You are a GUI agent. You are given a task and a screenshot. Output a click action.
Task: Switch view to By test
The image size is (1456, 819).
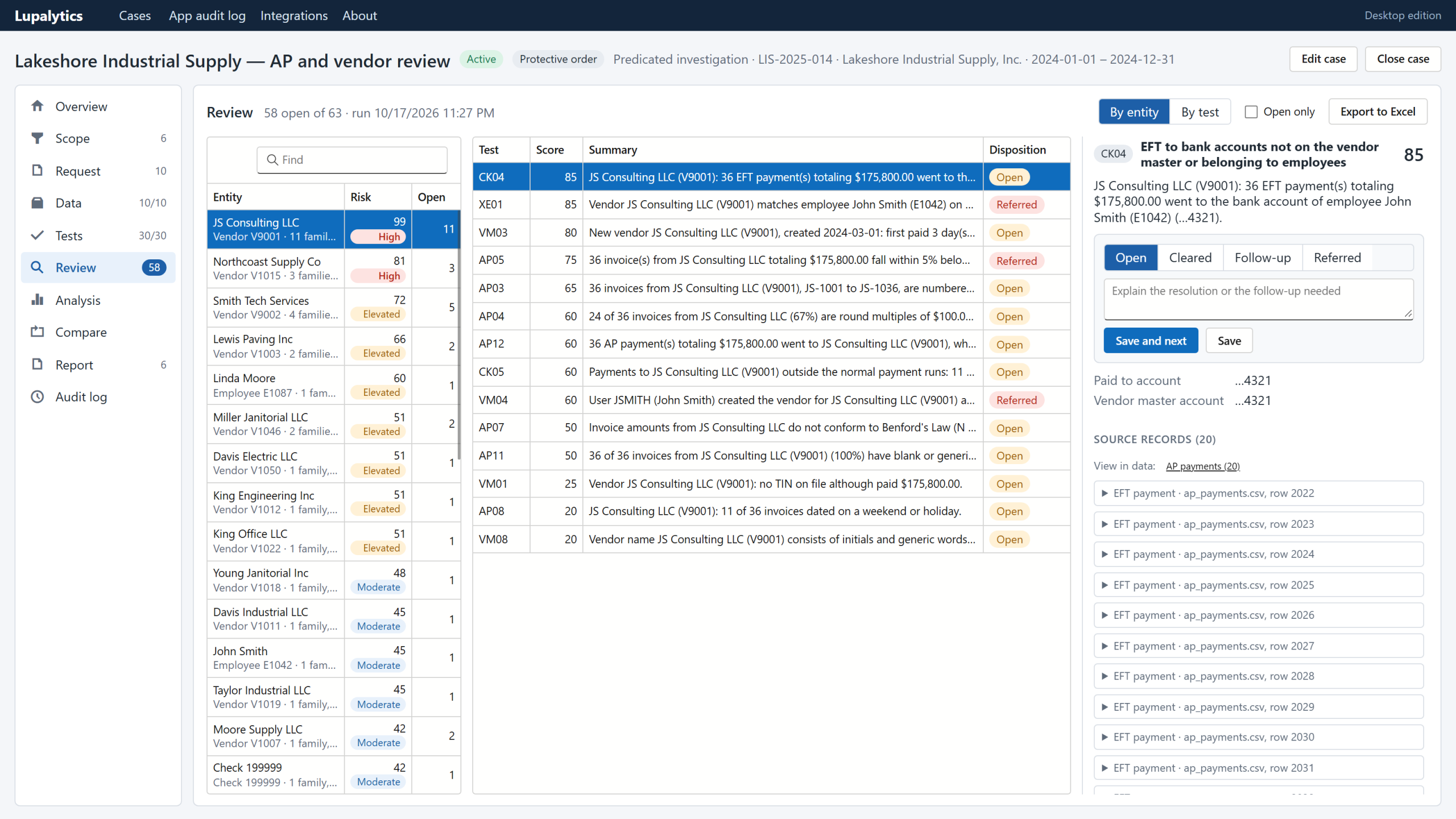coord(1199,112)
